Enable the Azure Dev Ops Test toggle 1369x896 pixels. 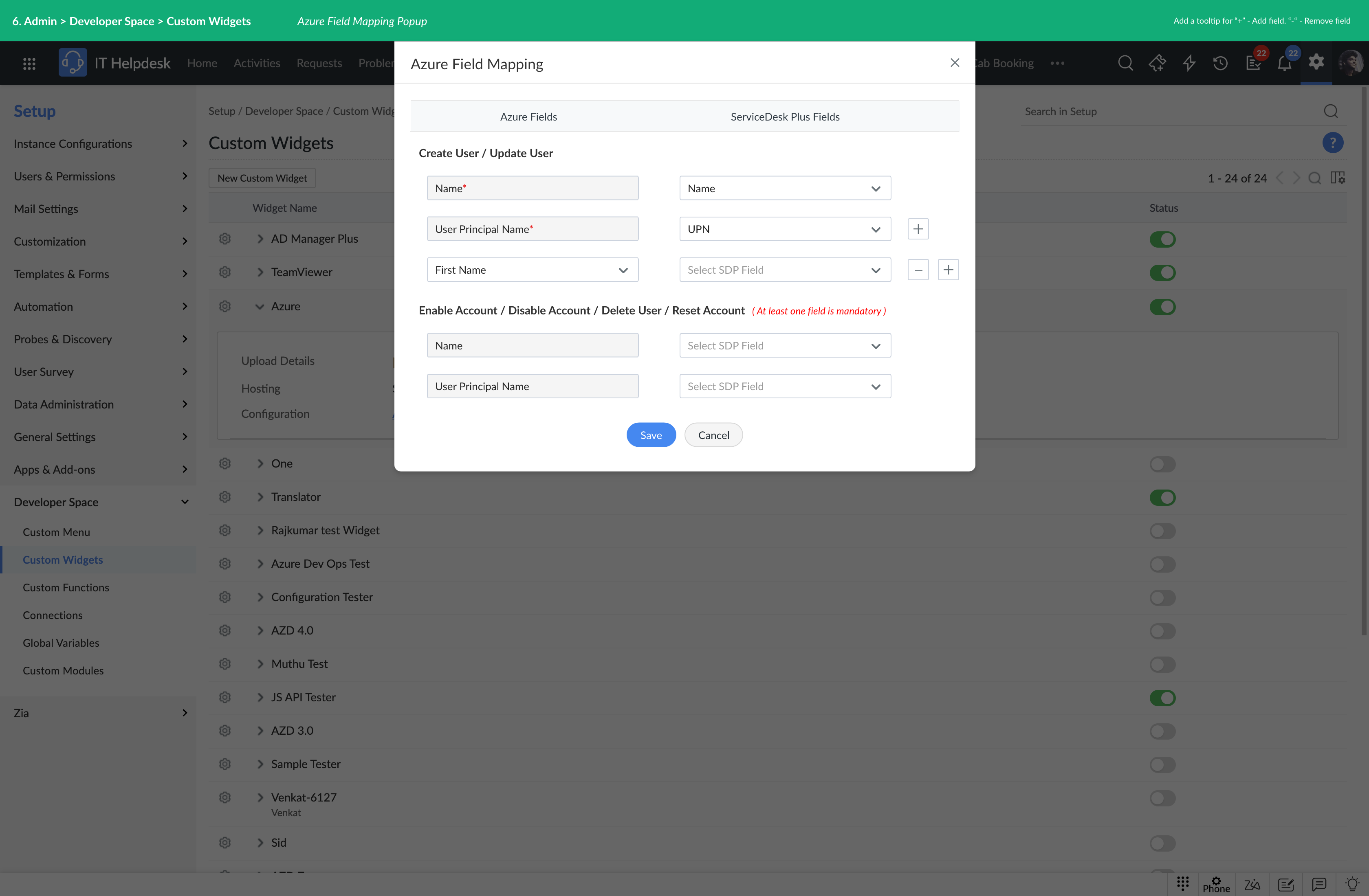(1162, 564)
